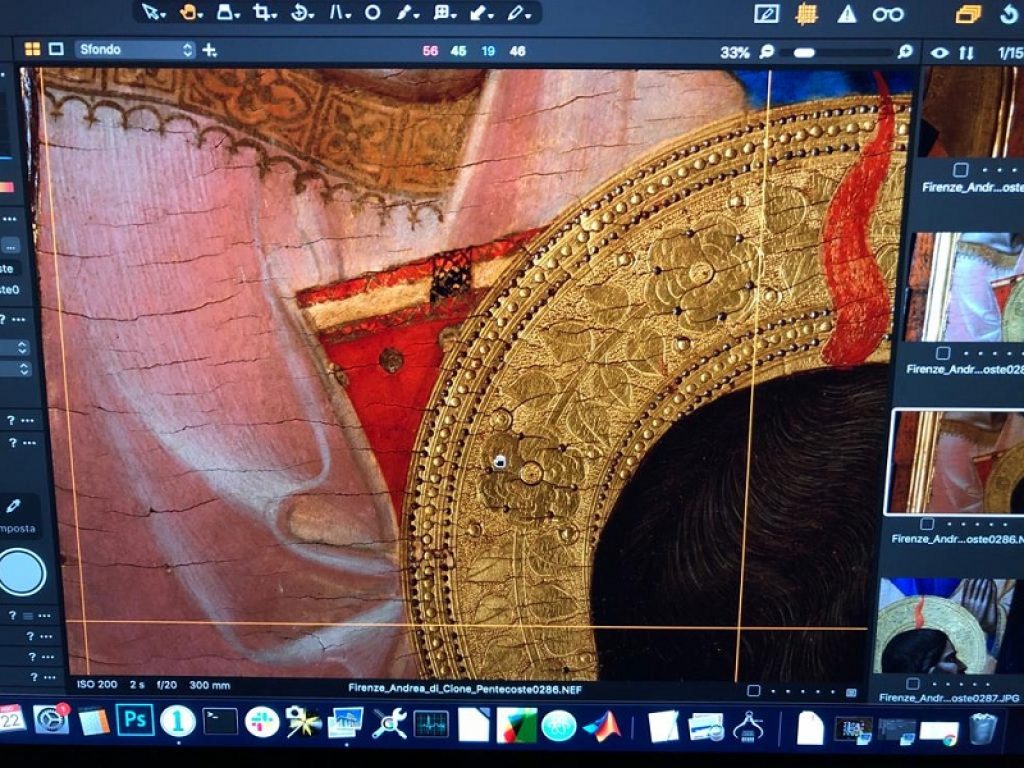This screenshot has height=768, width=1024.
Task: Toggle viewer eye visibility icon
Action: [939, 52]
